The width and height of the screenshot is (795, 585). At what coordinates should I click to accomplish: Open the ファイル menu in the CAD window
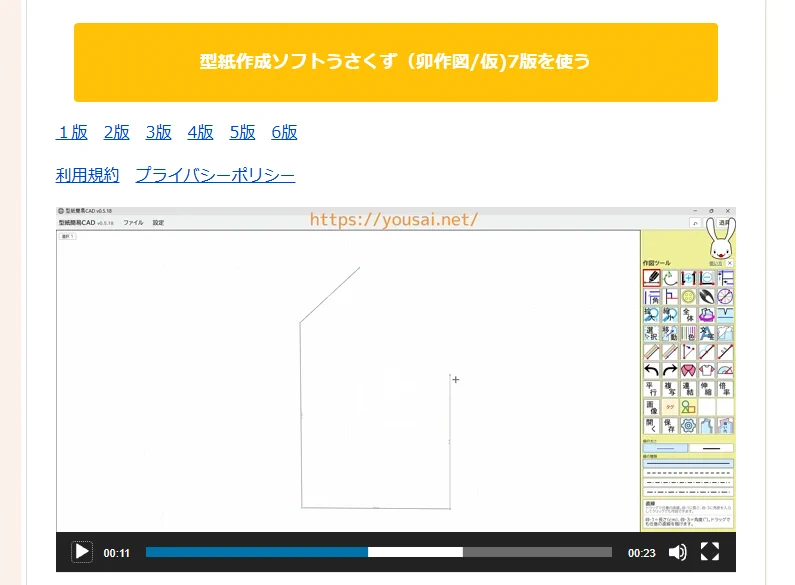point(133,223)
